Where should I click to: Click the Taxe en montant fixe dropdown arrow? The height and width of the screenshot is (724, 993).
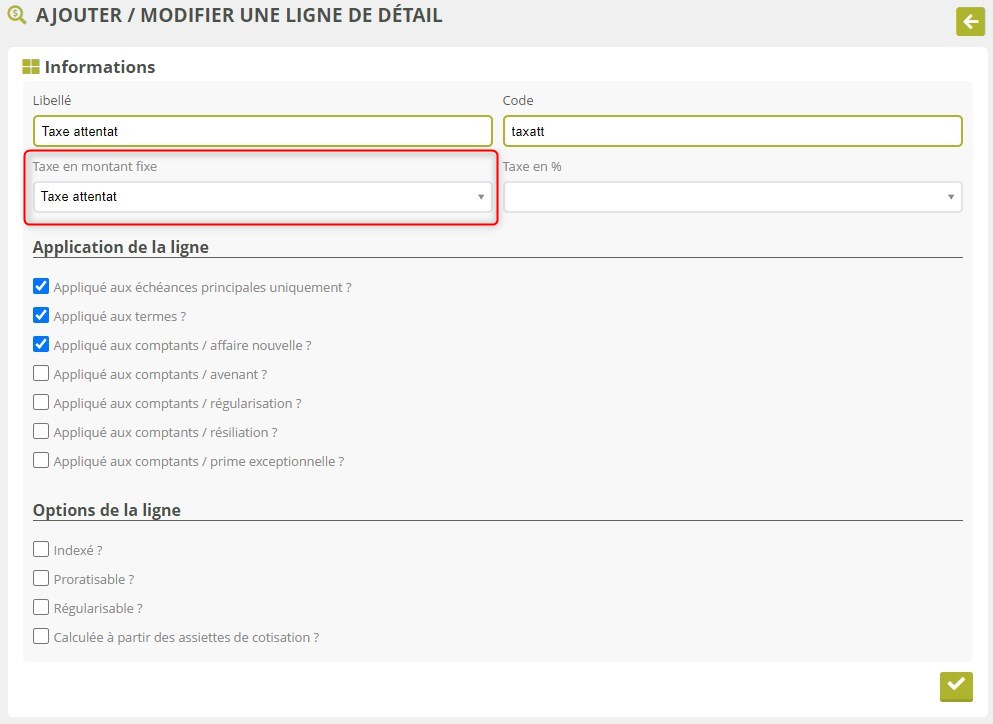pos(481,197)
